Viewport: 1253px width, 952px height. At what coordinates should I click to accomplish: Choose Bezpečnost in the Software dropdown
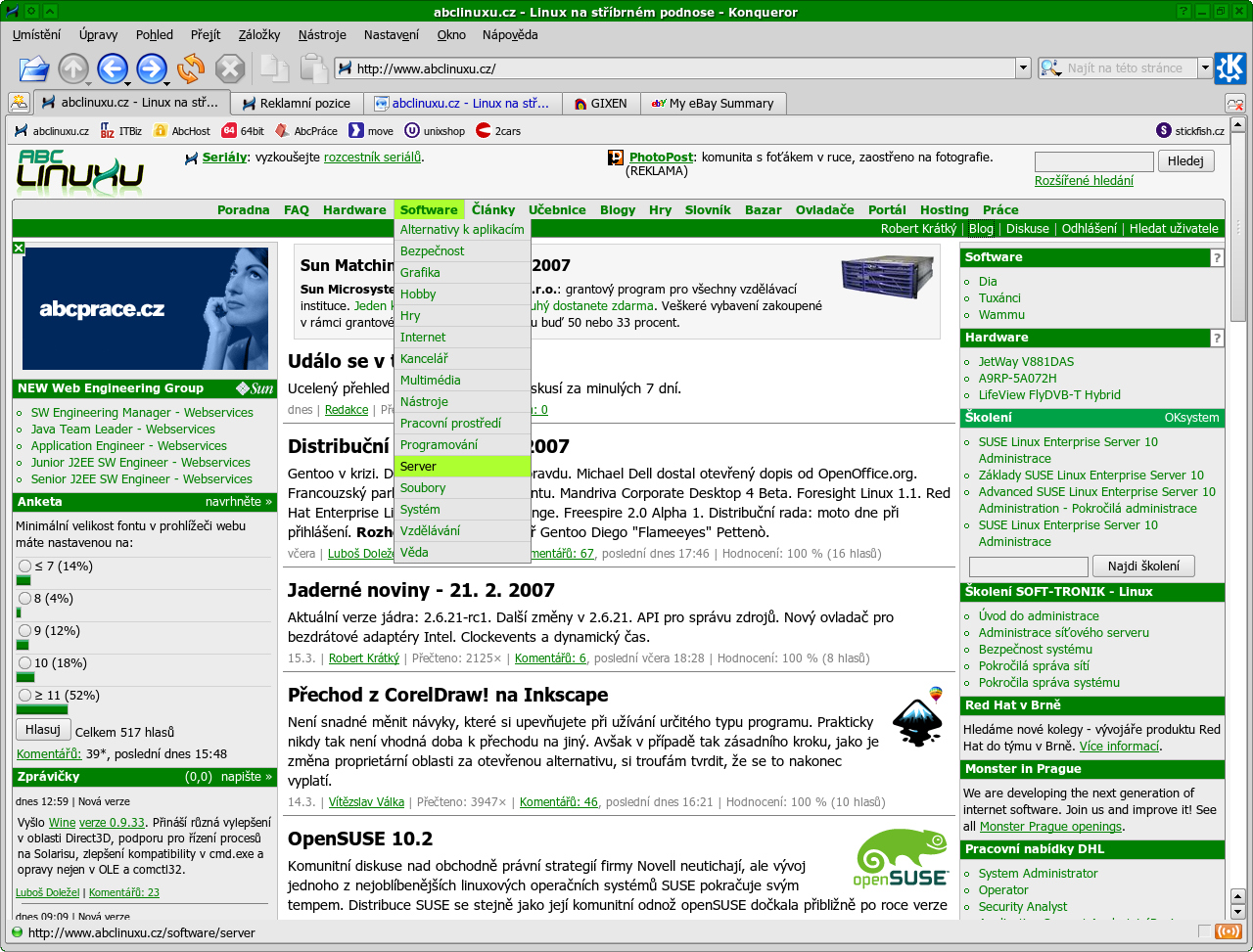tap(462, 251)
